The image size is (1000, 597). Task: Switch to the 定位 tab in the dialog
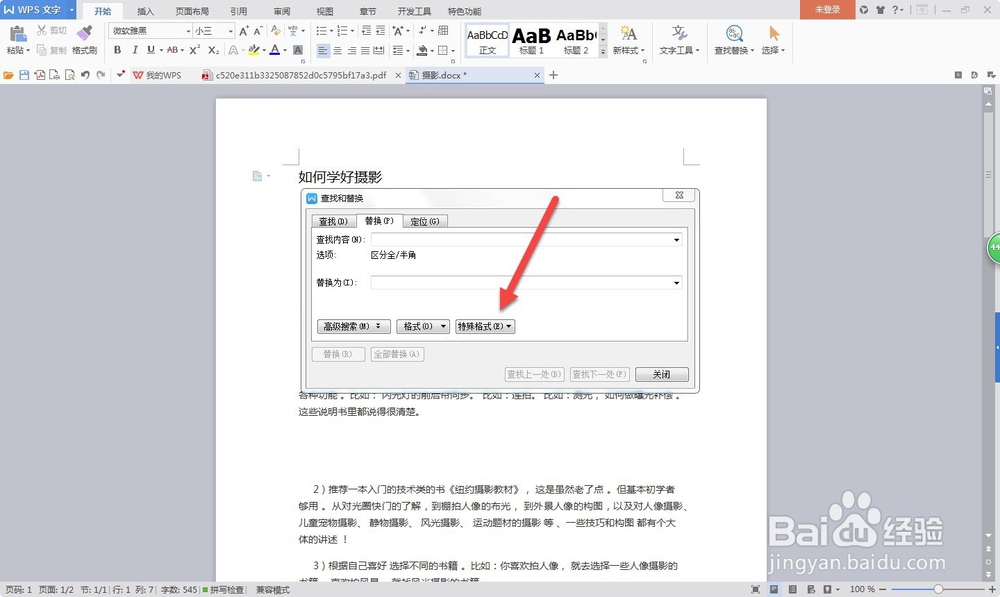pos(425,221)
